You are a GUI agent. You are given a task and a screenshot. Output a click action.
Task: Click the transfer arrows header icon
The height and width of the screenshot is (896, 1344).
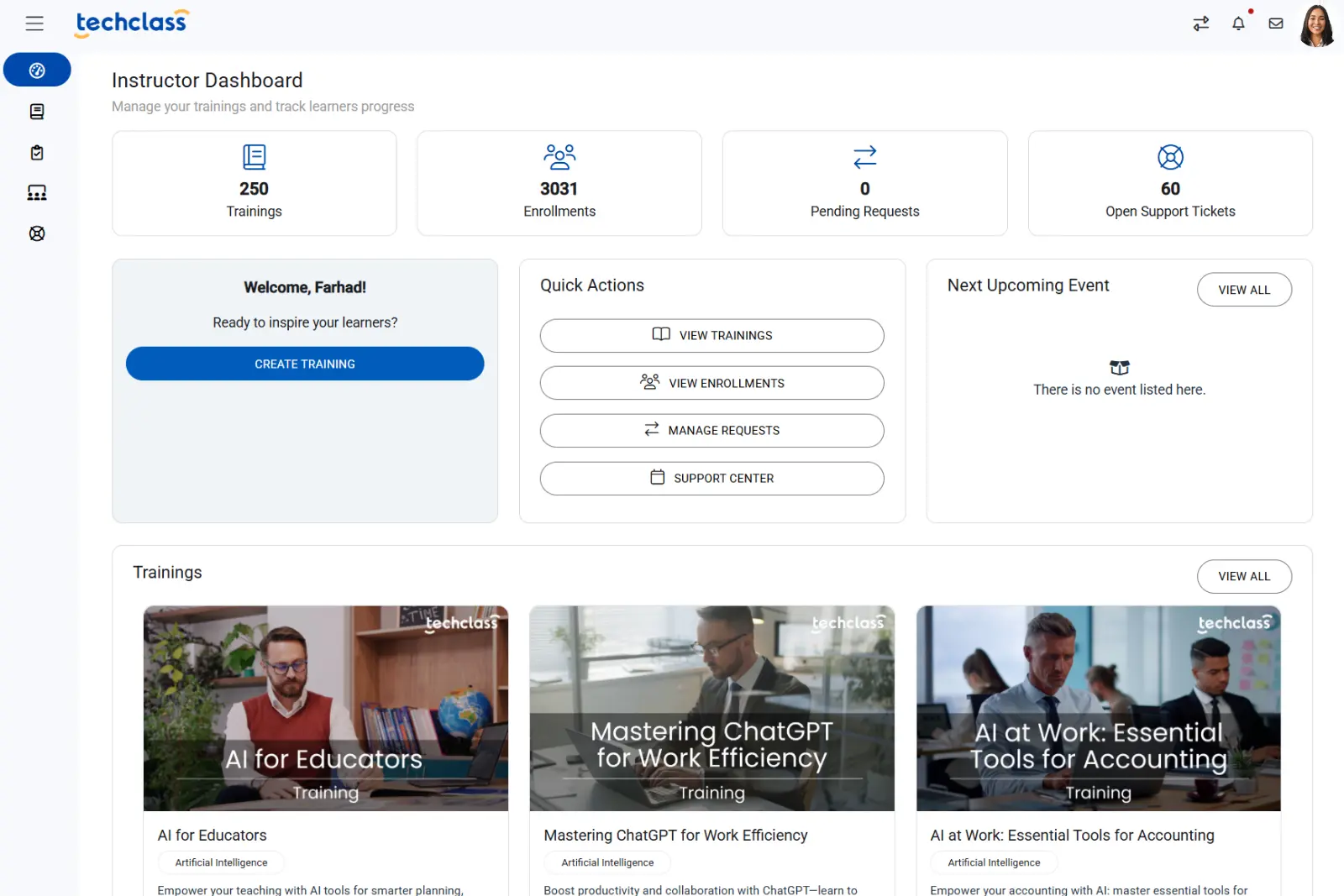[x=1201, y=24]
